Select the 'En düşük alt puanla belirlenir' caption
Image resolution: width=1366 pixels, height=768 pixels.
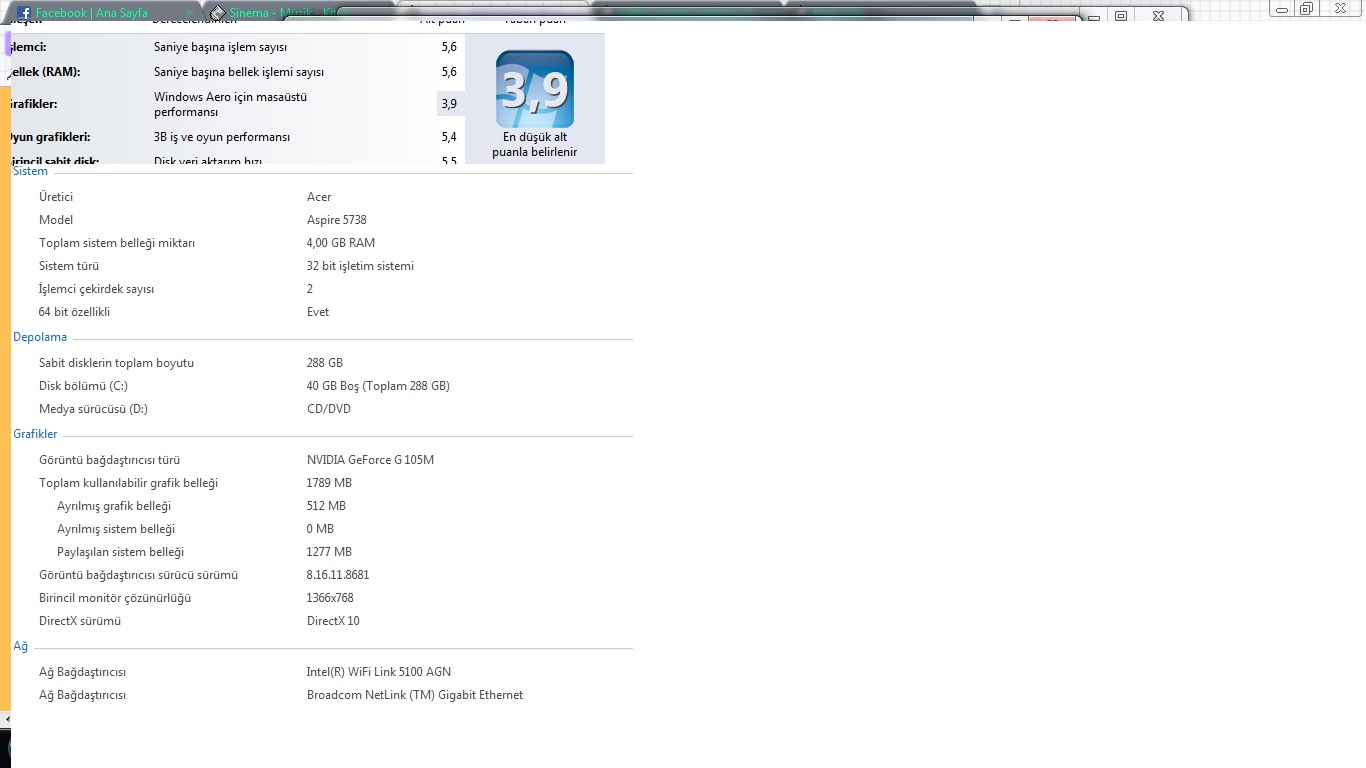tap(535, 145)
